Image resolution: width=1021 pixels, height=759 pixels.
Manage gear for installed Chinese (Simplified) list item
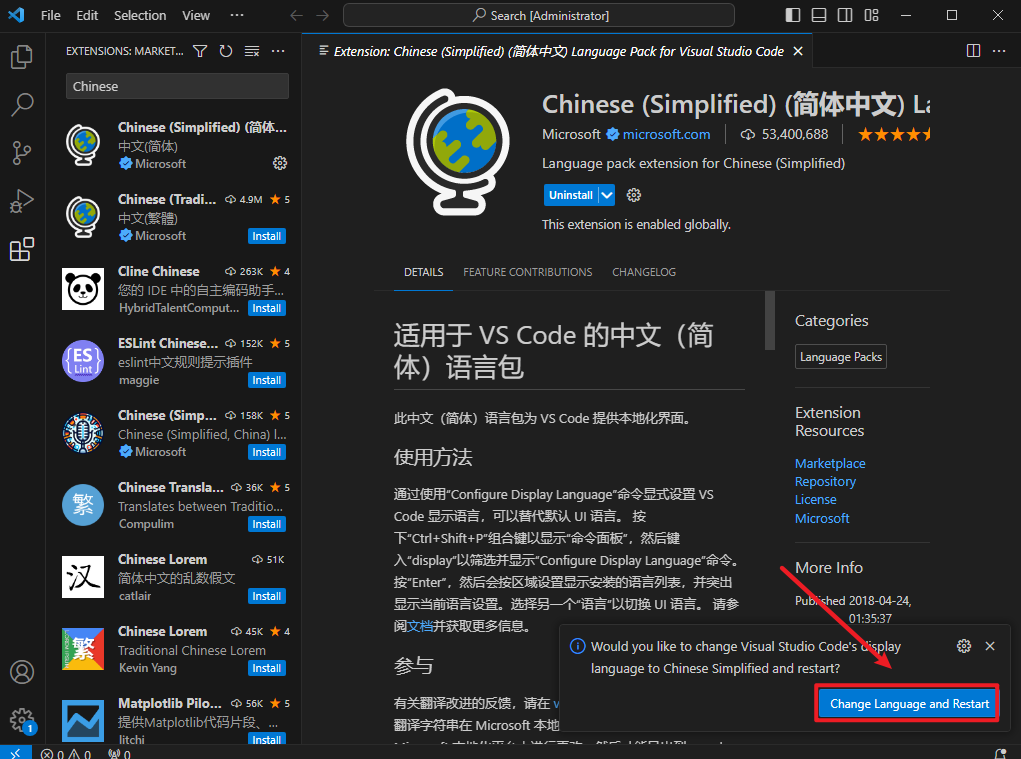280,163
